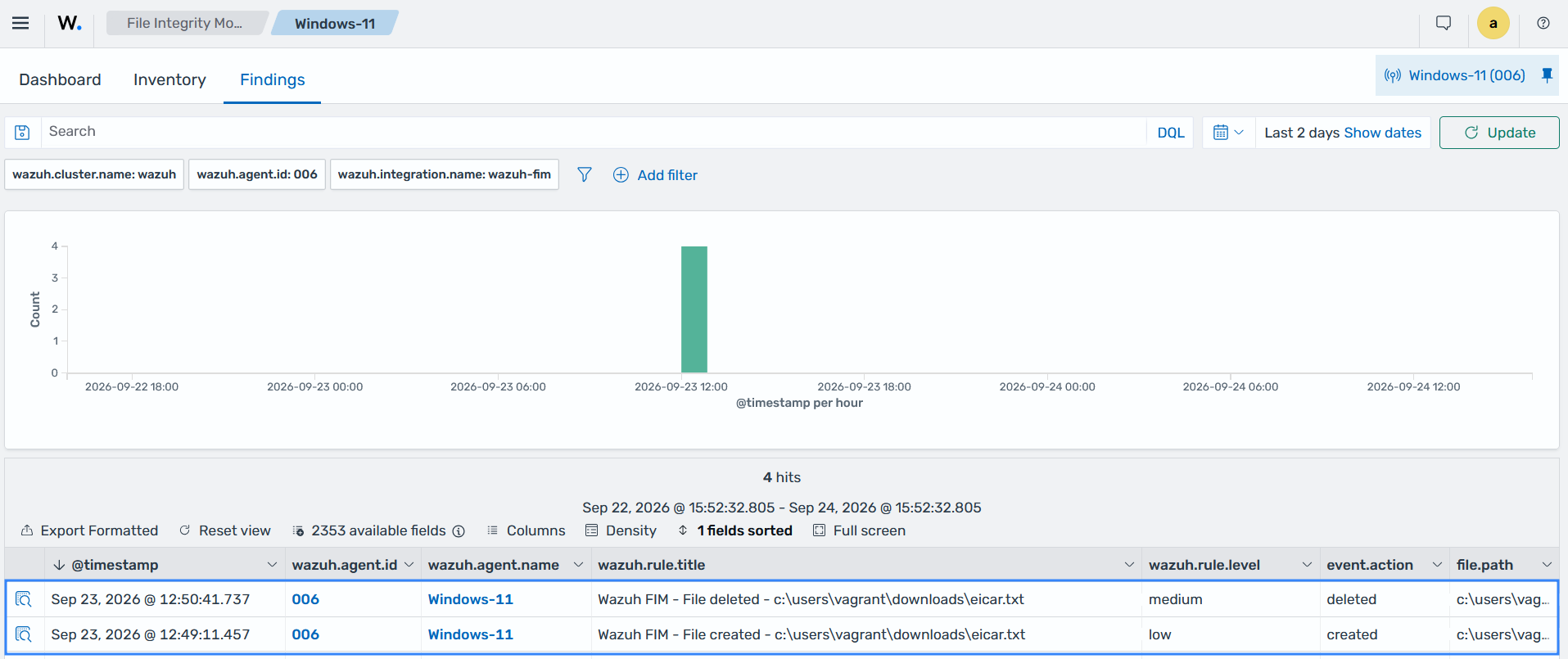Switch the DQL query language

1171,133
